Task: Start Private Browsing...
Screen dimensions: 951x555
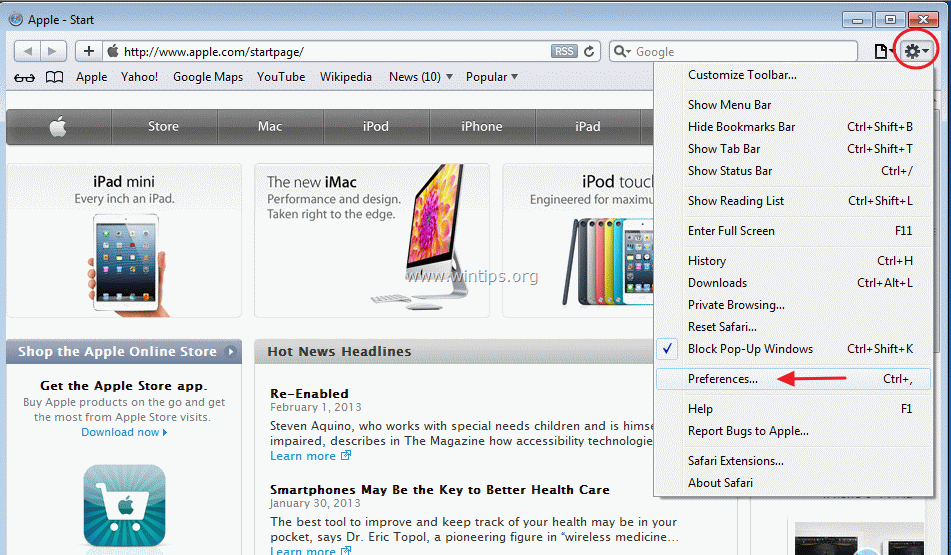Action: [793, 305]
